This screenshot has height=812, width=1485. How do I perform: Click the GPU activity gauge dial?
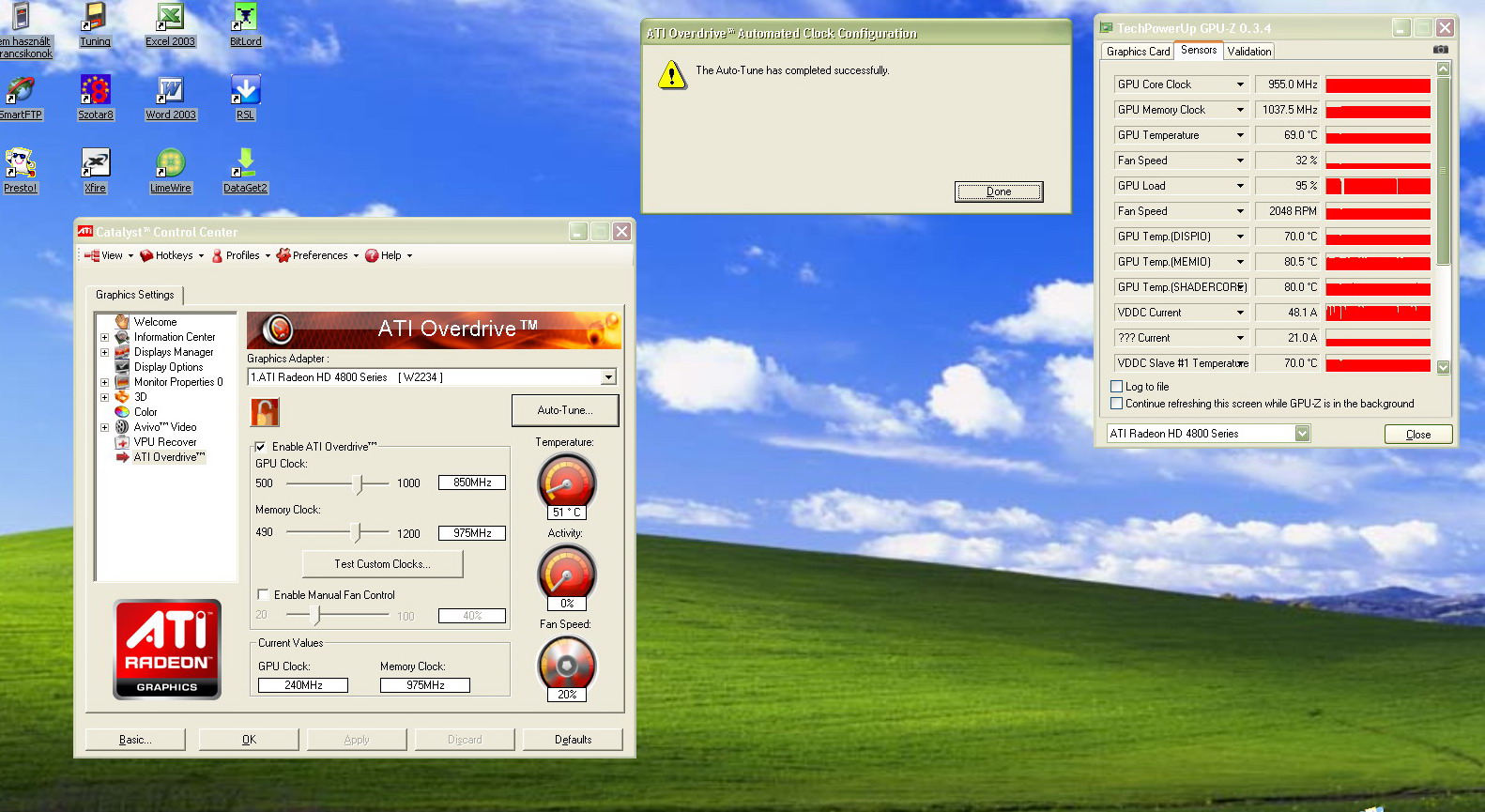tap(566, 573)
